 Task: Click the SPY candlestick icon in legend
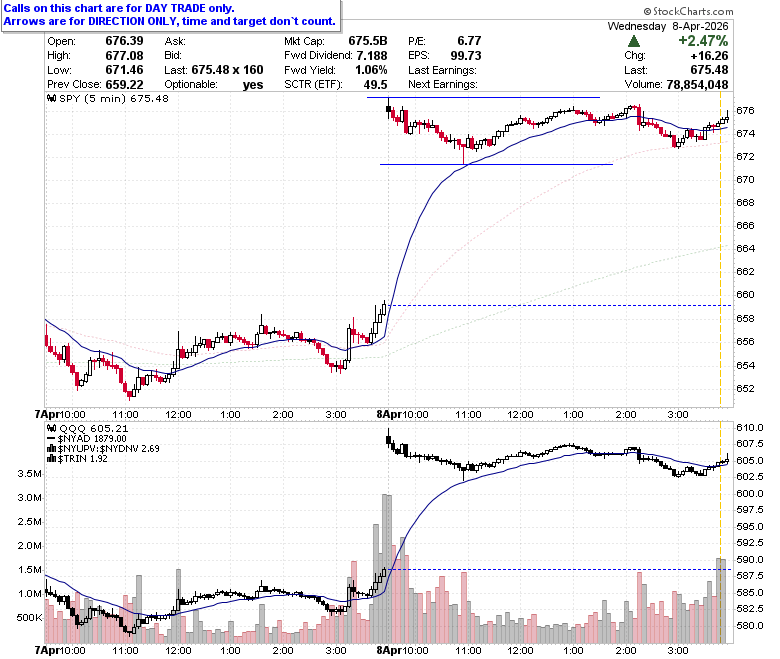pyautogui.click(x=51, y=98)
